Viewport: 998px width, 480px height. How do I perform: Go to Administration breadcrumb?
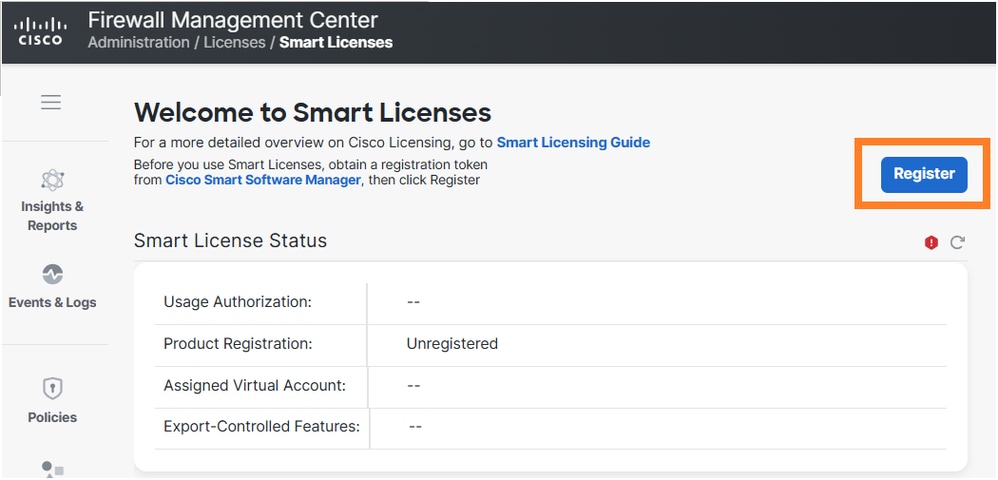139,43
